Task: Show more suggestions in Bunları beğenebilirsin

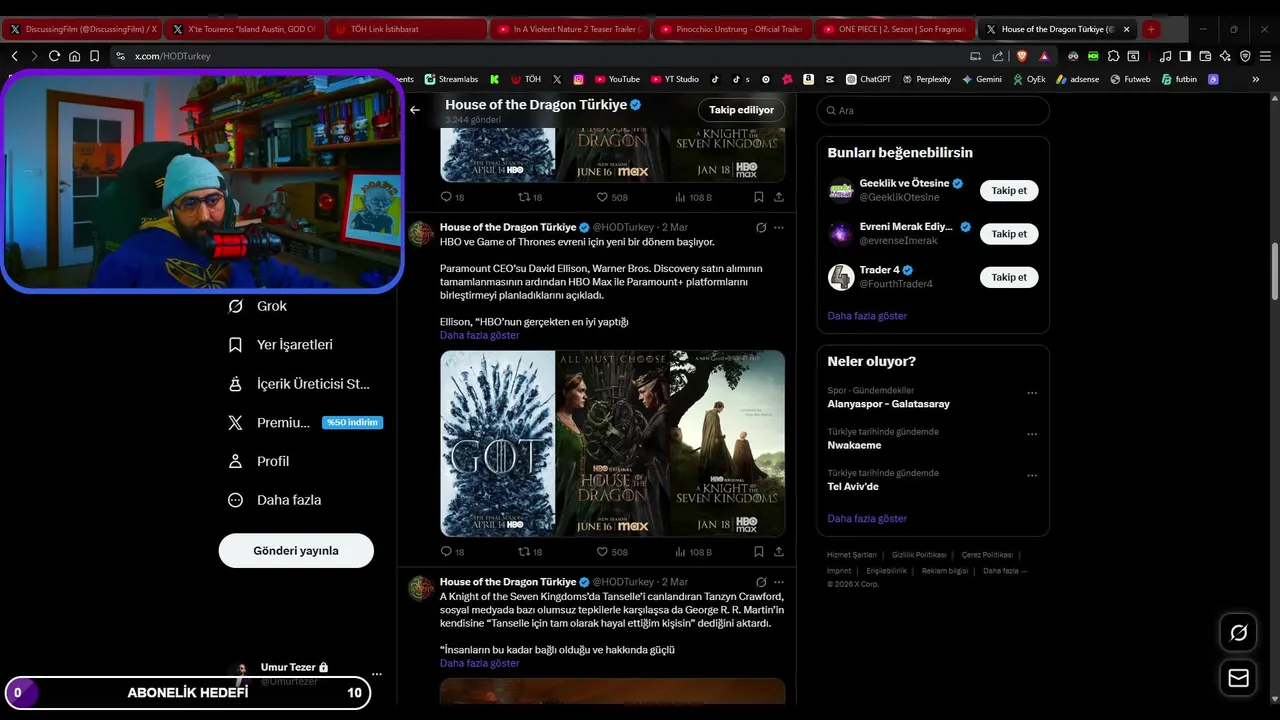Action: click(867, 316)
